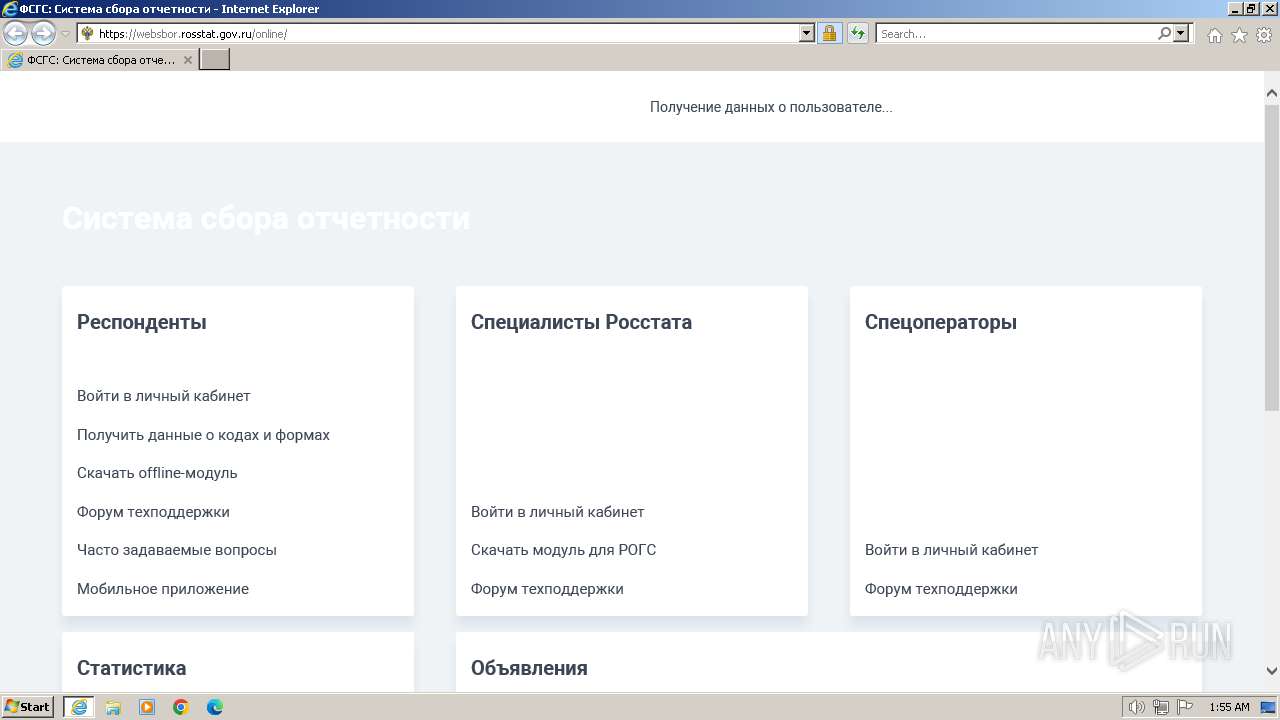Open File Explorer folder in taskbar

click(113, 707)
